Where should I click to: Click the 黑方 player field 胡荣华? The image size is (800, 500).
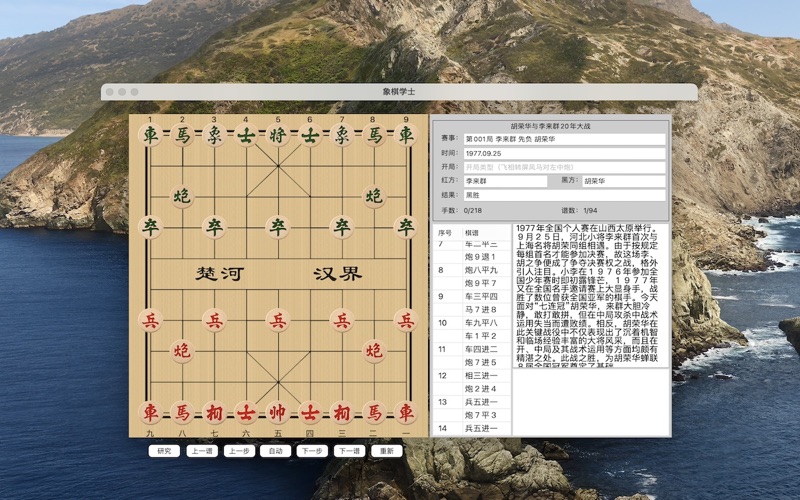coord(623,181)
